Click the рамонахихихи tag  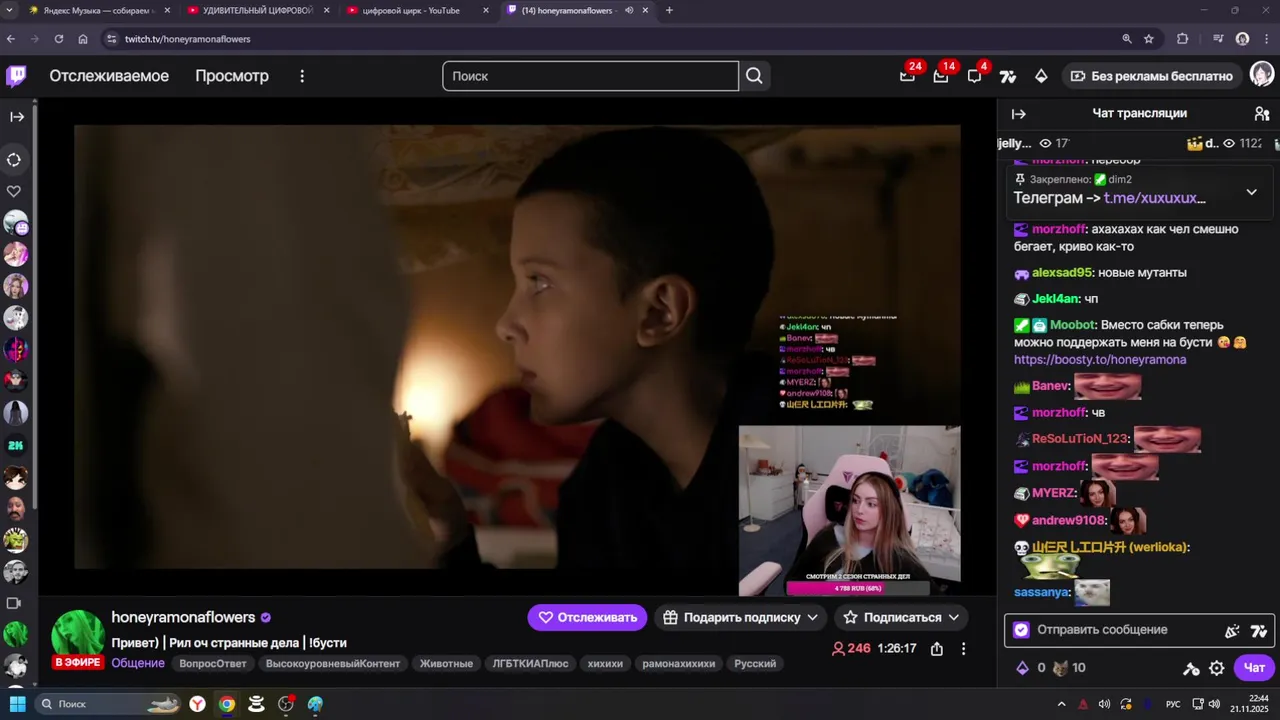tap(679, 664)
